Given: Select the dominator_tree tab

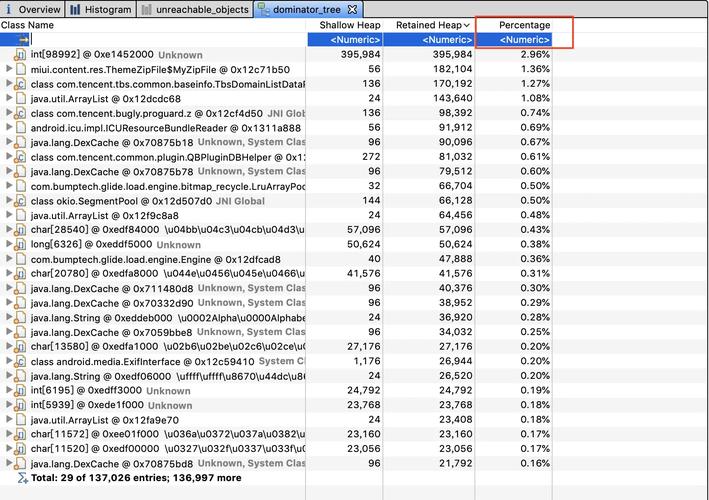Looking at the screenshot, I should (x=300, y=9).
